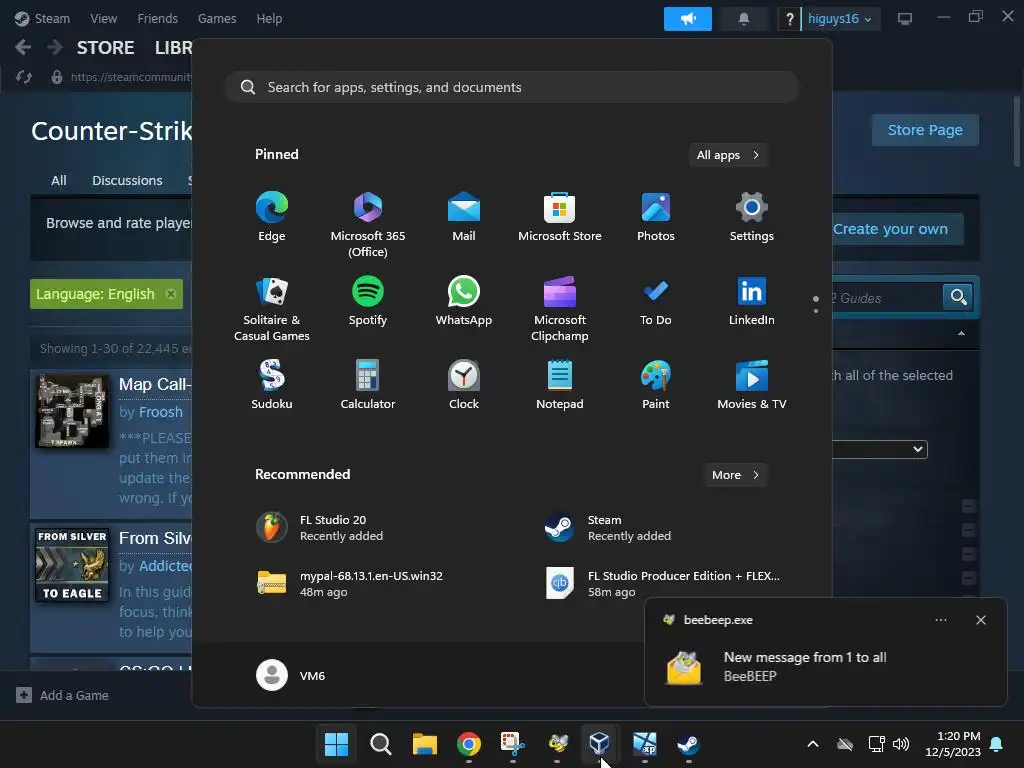The height and width of the screenshot is (768, 1024).
Task: Open Spotify from Start menu
Action: (368, 301)
